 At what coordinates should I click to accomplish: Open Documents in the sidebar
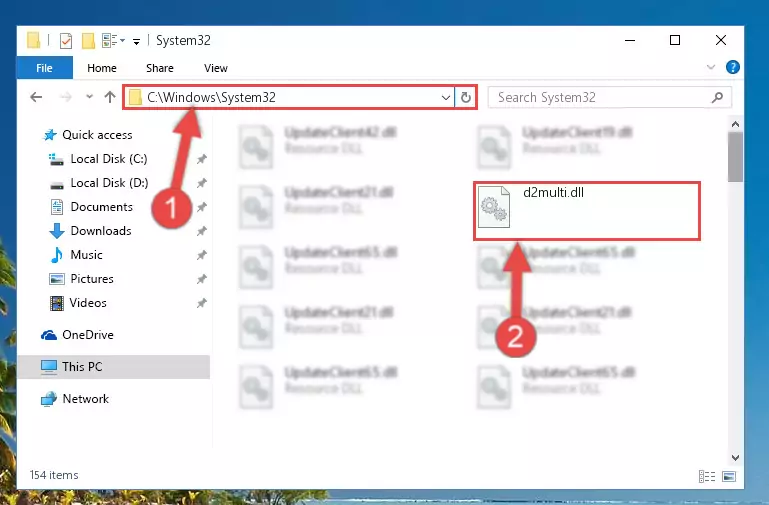[x=102, y=207]
